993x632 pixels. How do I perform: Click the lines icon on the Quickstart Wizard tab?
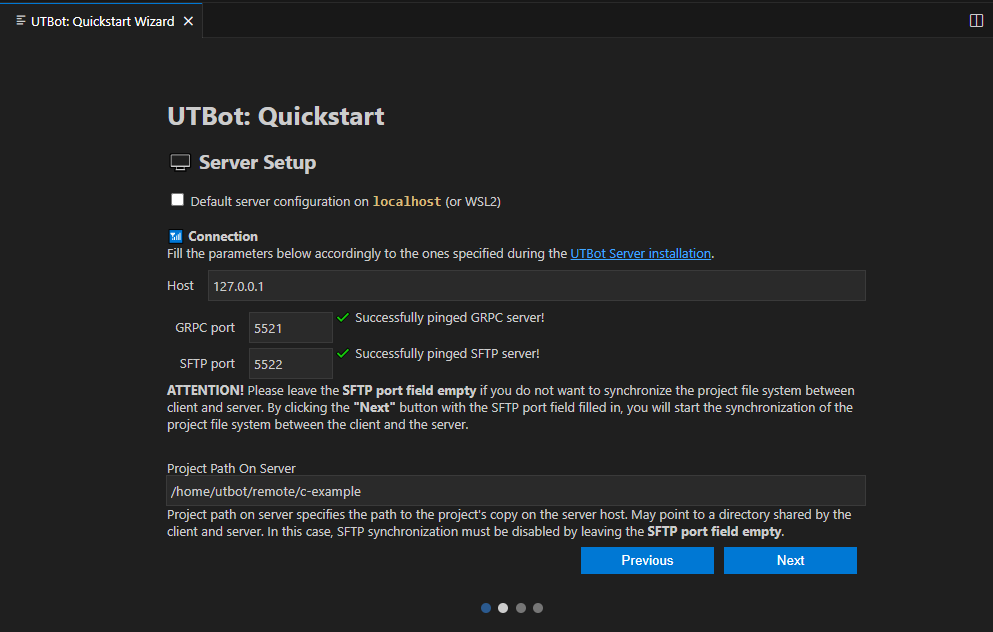(x=21, y=21)
